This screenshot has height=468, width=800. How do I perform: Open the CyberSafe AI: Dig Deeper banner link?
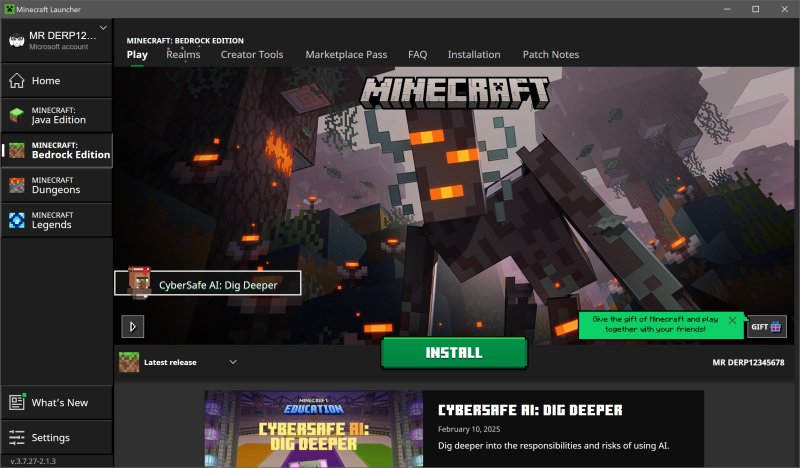tap(208, 283)
